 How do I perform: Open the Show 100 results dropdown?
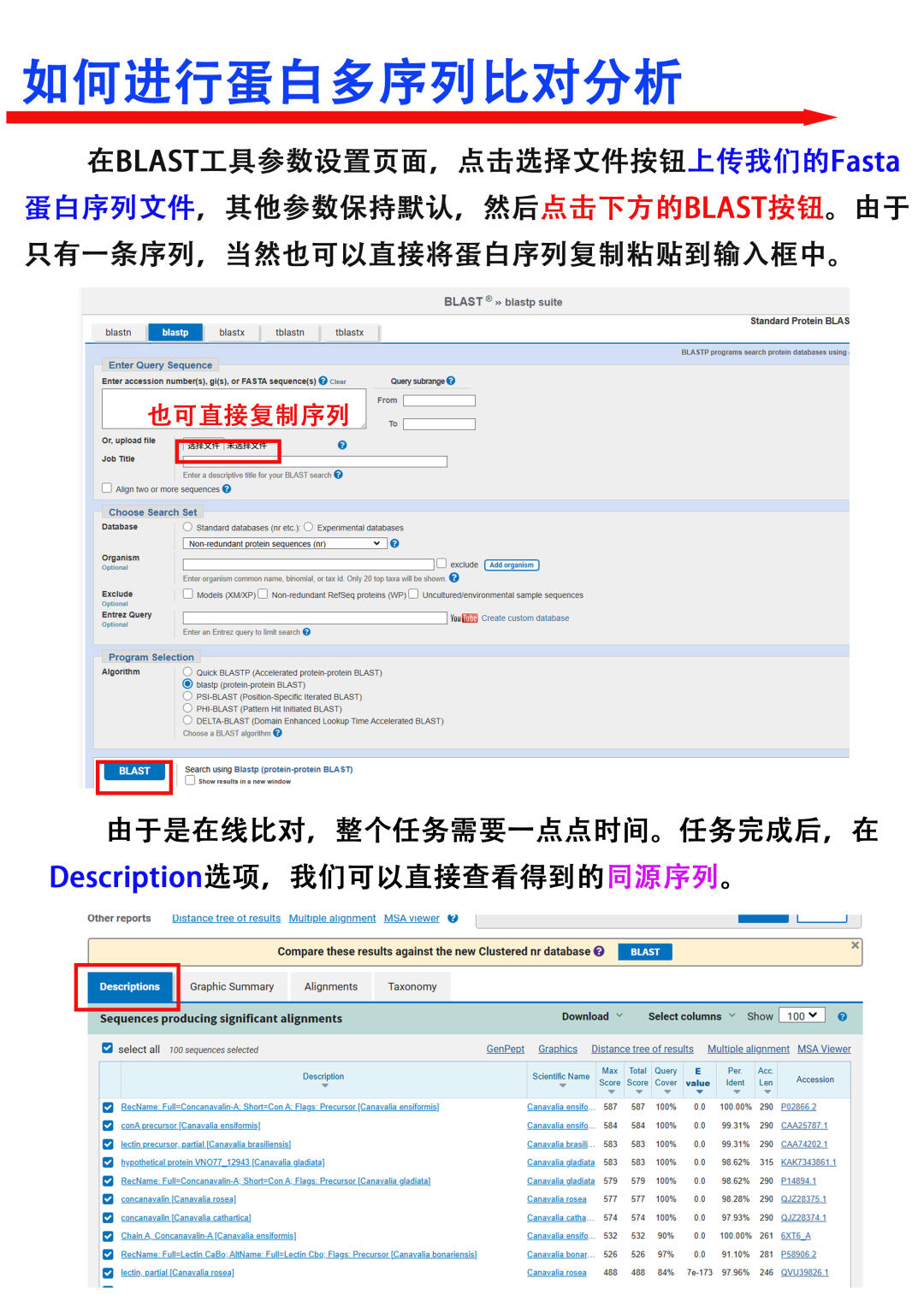(803, 1016)
